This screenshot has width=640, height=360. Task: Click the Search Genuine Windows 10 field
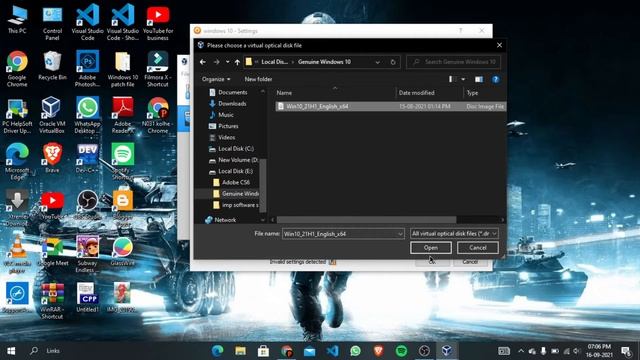453,62
